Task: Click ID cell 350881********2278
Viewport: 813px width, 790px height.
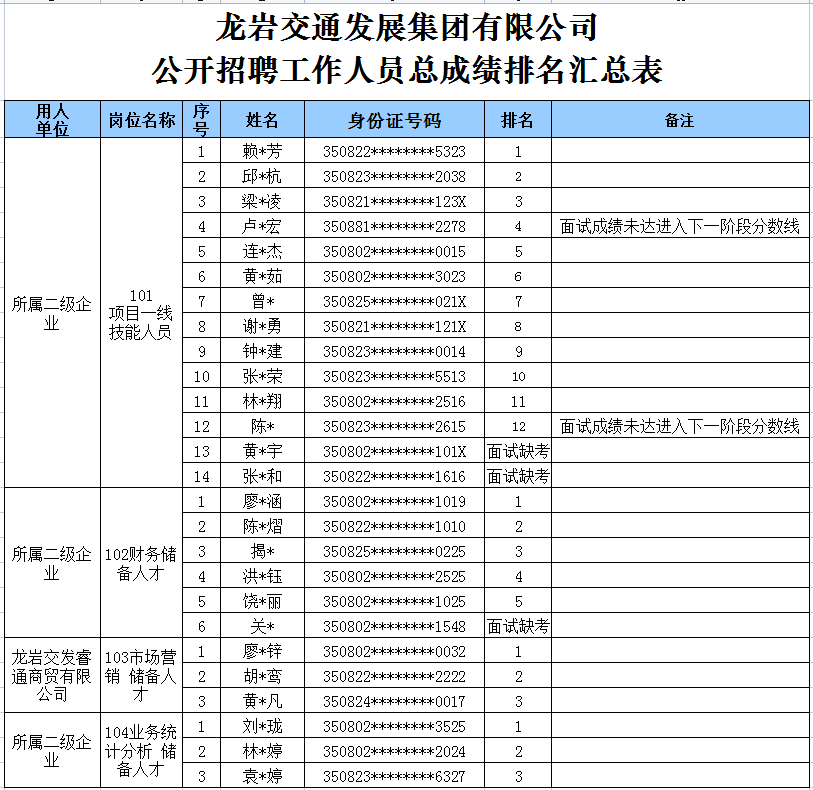Action: [394, 226]
